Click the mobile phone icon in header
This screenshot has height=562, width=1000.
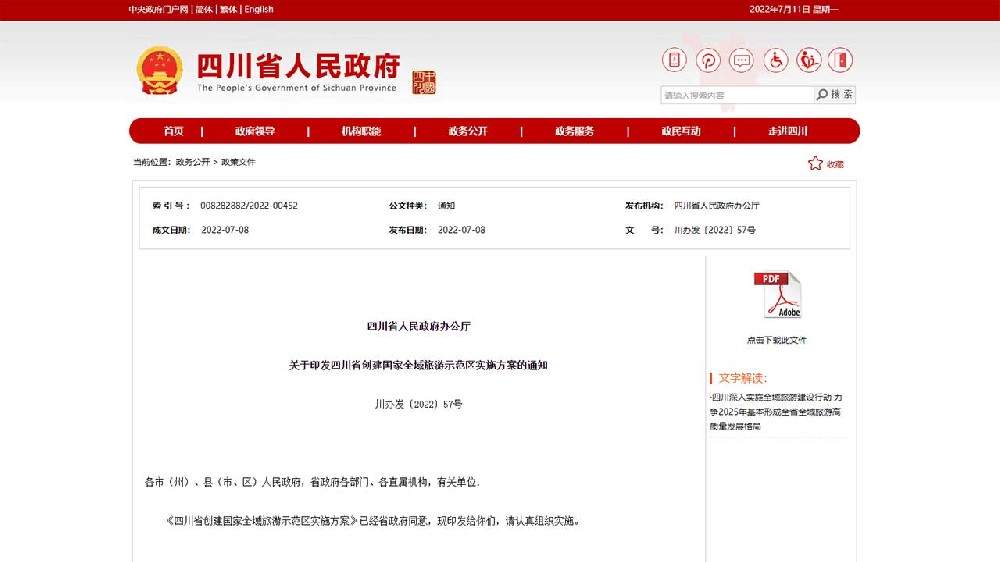[x=674, y=60]
